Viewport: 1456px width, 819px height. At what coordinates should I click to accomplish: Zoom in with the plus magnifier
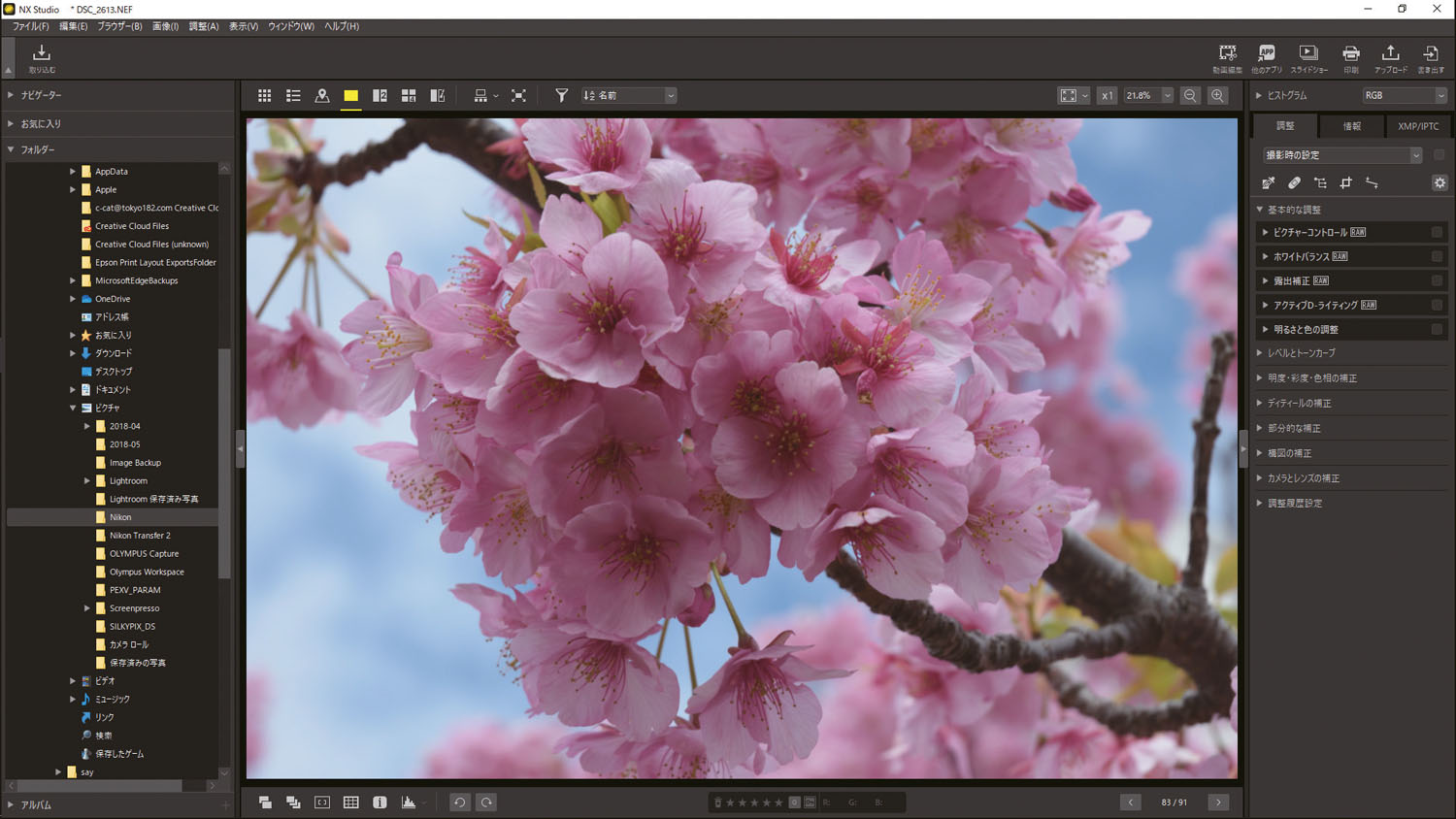[1217, 95]
